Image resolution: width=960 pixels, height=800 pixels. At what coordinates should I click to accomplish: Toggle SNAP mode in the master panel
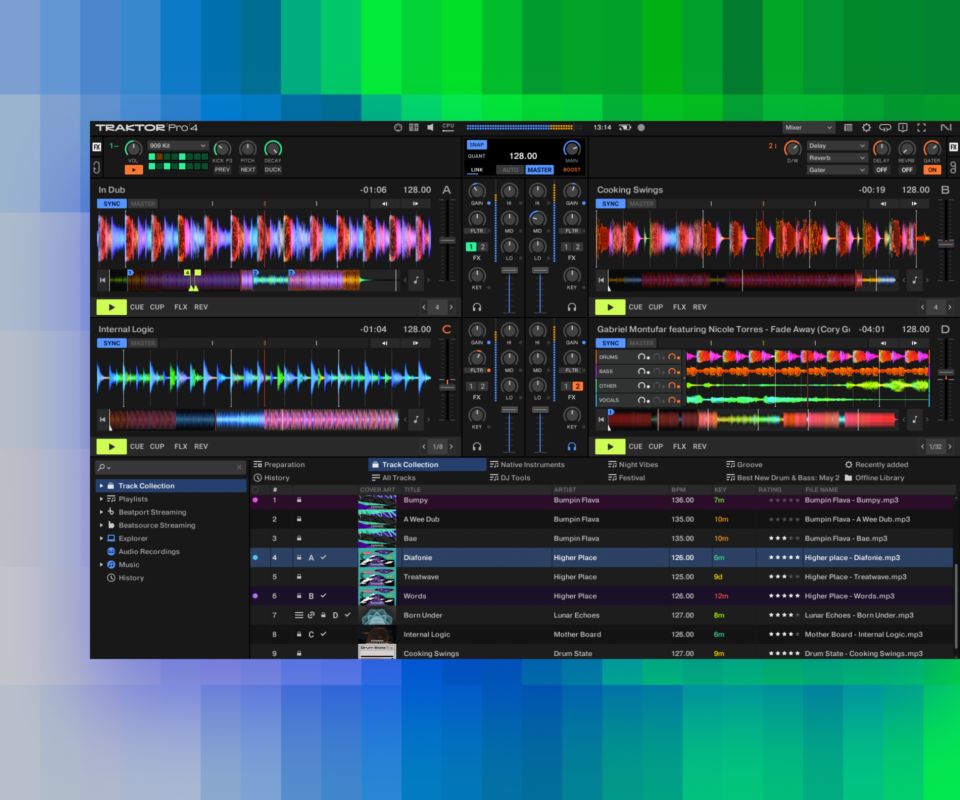(477, 145)
